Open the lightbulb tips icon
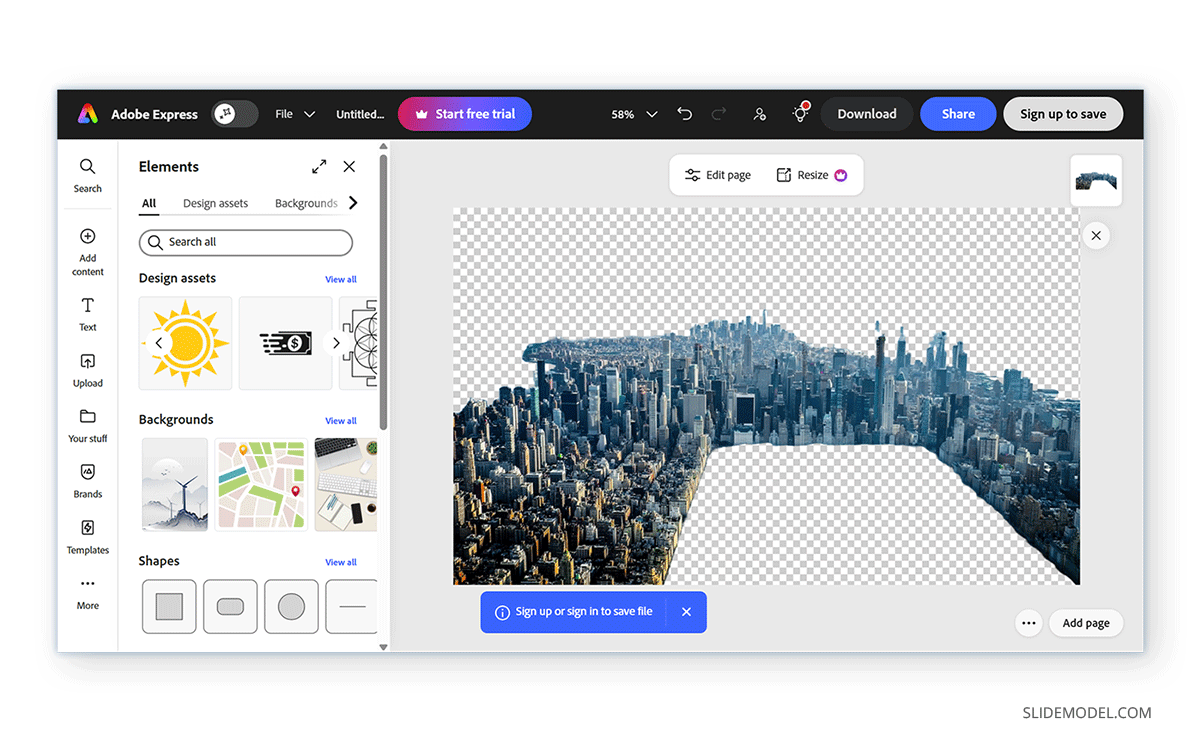The image size is (1200, 743). click(x=800, y=114)
